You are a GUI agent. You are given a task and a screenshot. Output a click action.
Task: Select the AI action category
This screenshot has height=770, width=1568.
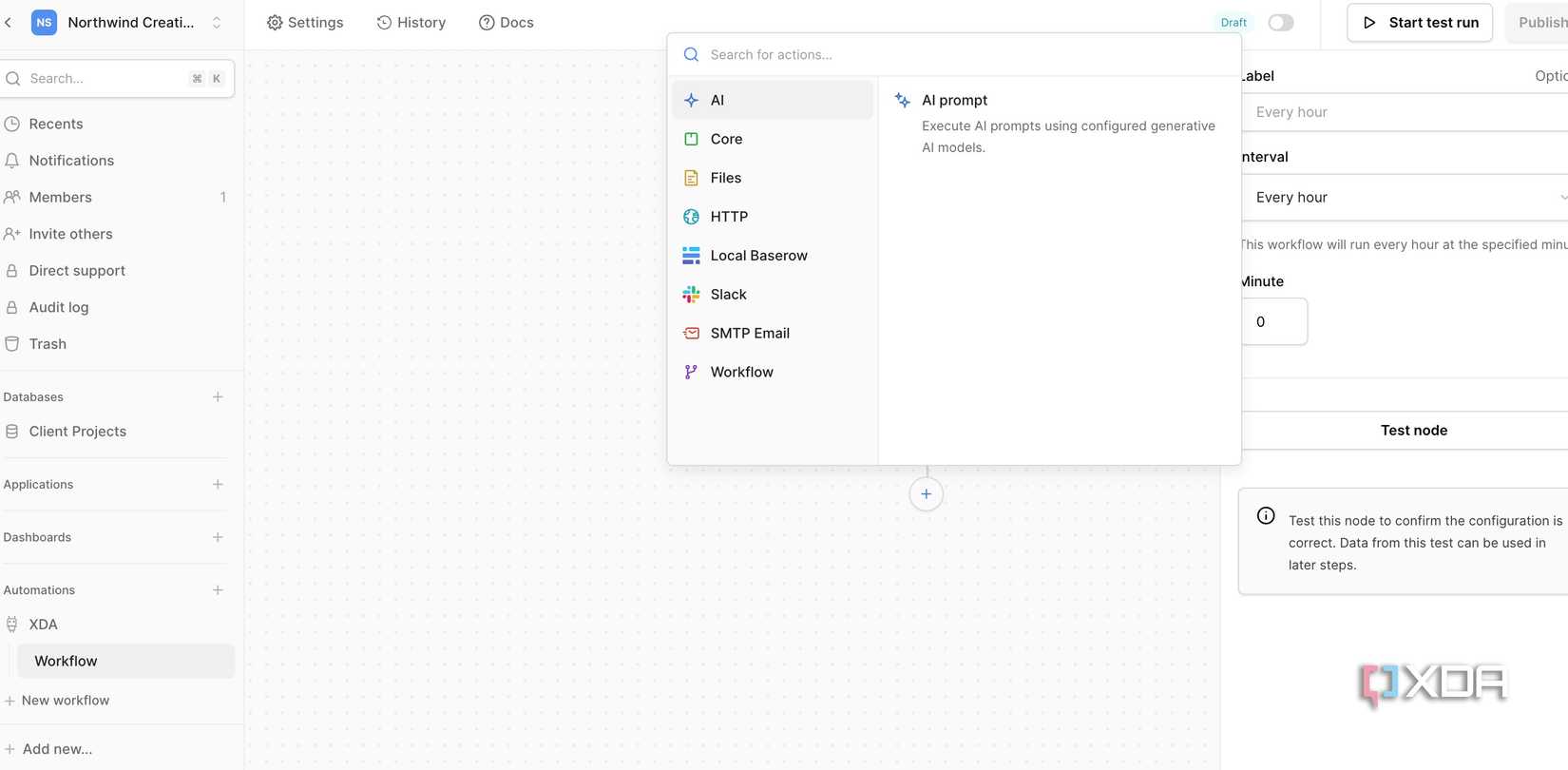coord(773,100)
